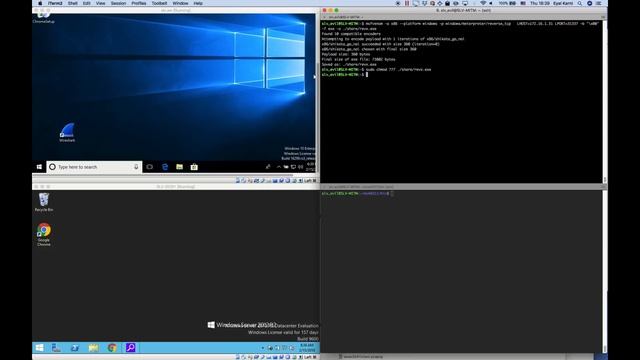The image size is (640, 360).
Task: Click the clock showing Thu in menu bar
Action: click(539, 3)
